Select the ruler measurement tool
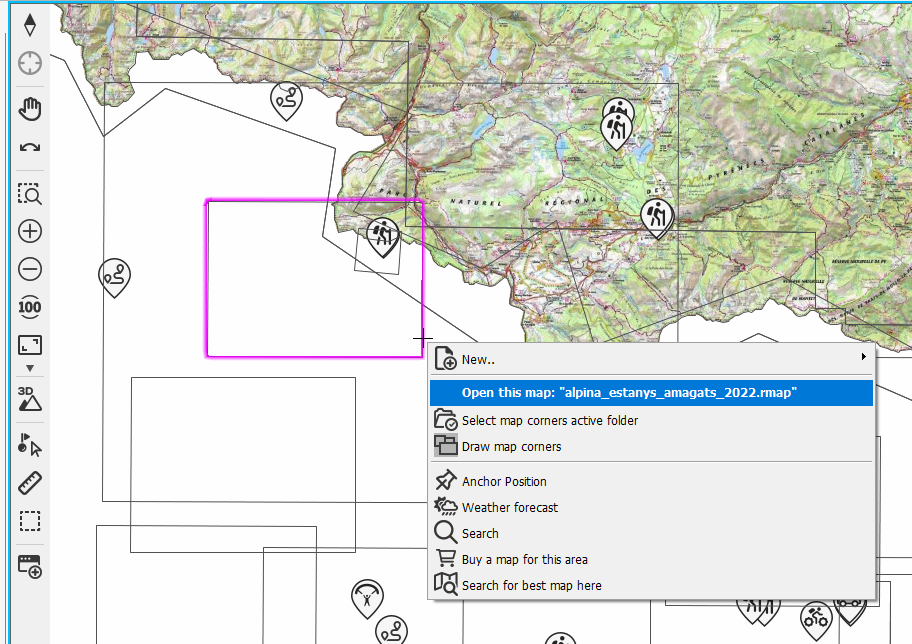The width and height of the screenshot is (912, 644). point(29,482)
